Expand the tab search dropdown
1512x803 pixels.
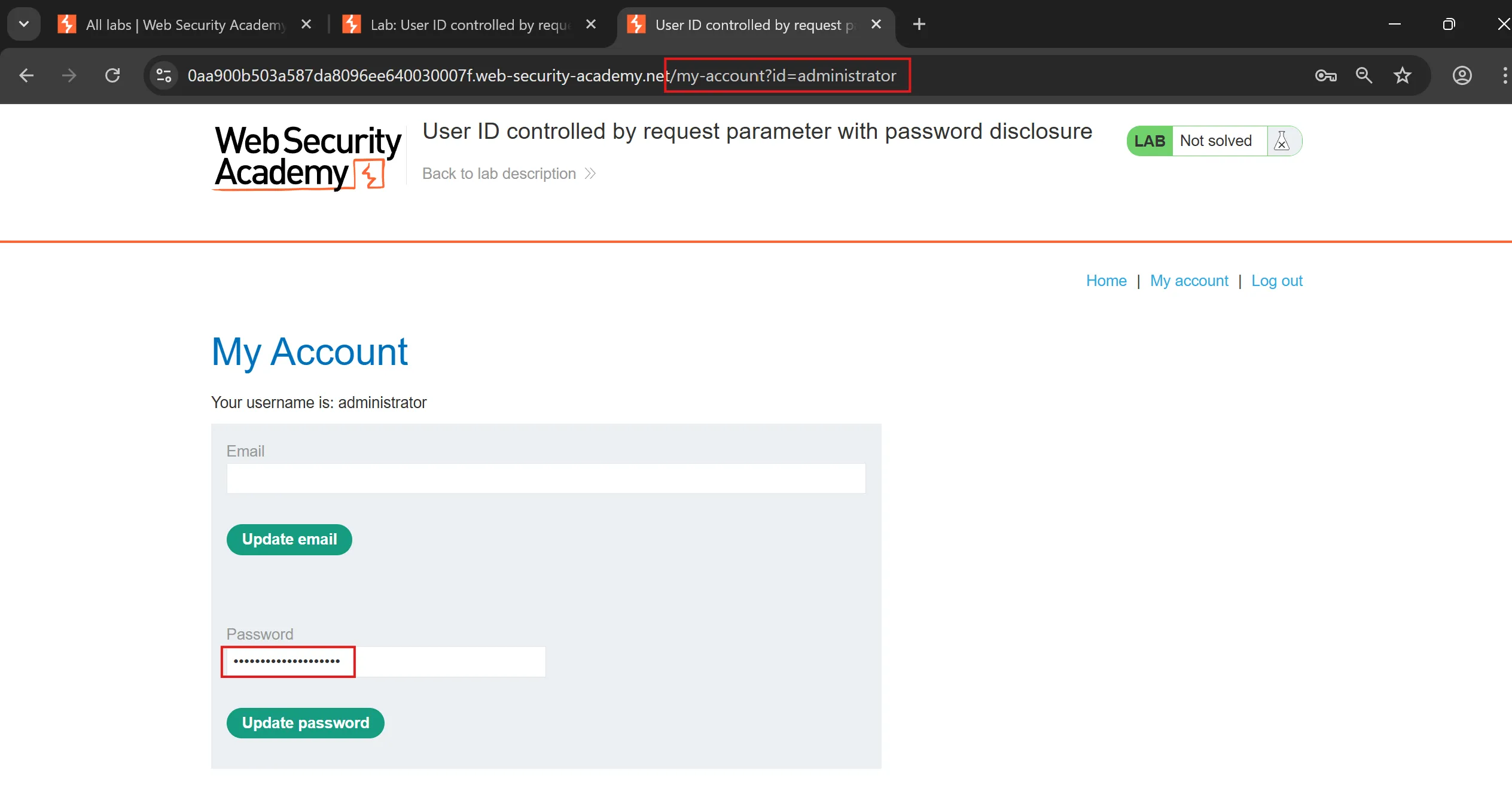pyautogui.click(x=24, y=25)
